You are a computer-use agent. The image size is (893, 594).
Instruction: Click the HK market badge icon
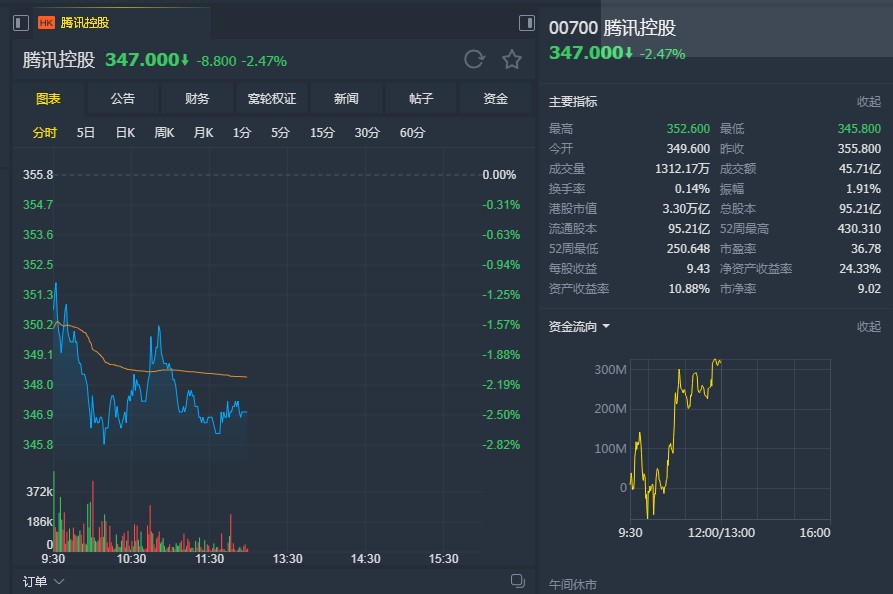click(46, 23)
